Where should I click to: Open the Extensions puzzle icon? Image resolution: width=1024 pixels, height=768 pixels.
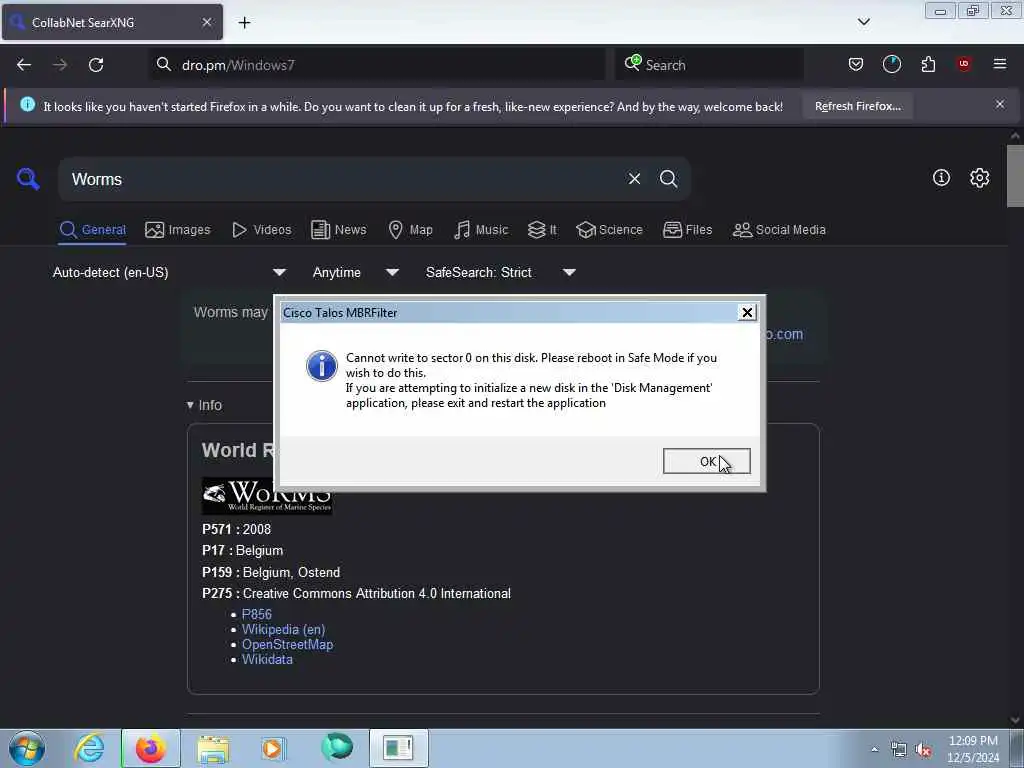(928, 64)
